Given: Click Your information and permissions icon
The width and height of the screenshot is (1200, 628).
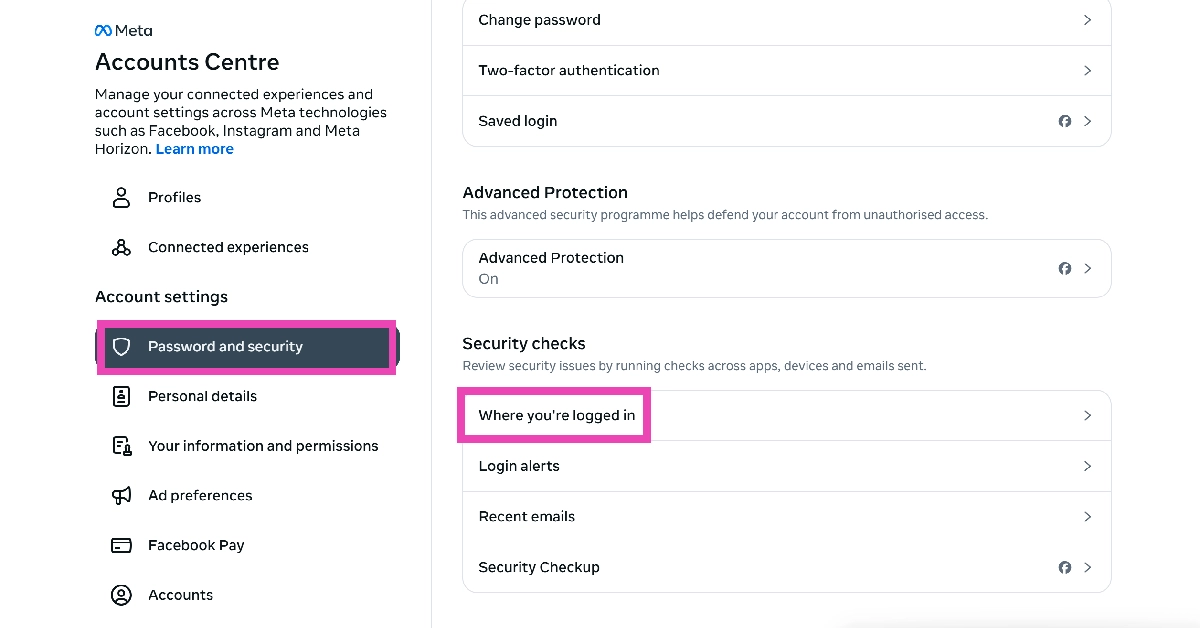Looking at the screenshot, I should (121, 446).
